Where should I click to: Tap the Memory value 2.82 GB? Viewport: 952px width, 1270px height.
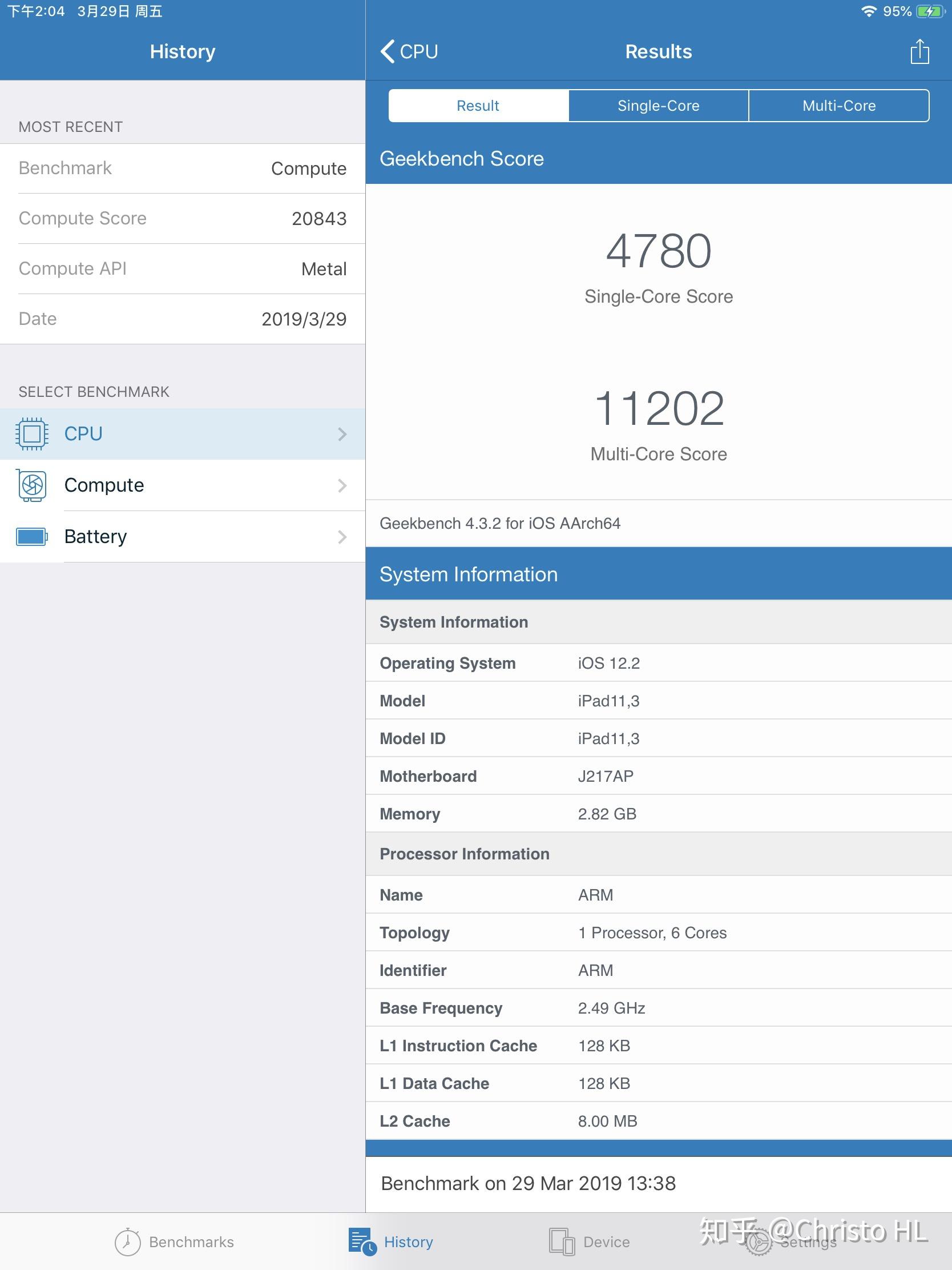pos(607,814)
